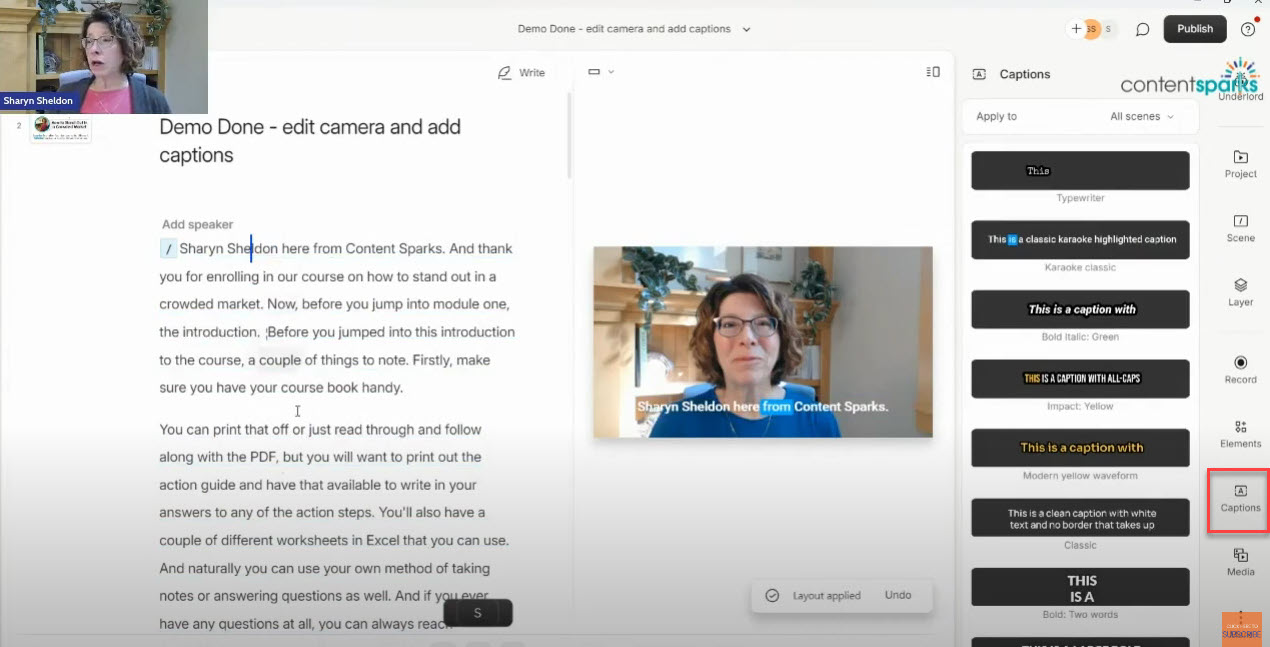Open the help question mark icon
This screenshot has height=647, width=1270.
(1247, 29)
